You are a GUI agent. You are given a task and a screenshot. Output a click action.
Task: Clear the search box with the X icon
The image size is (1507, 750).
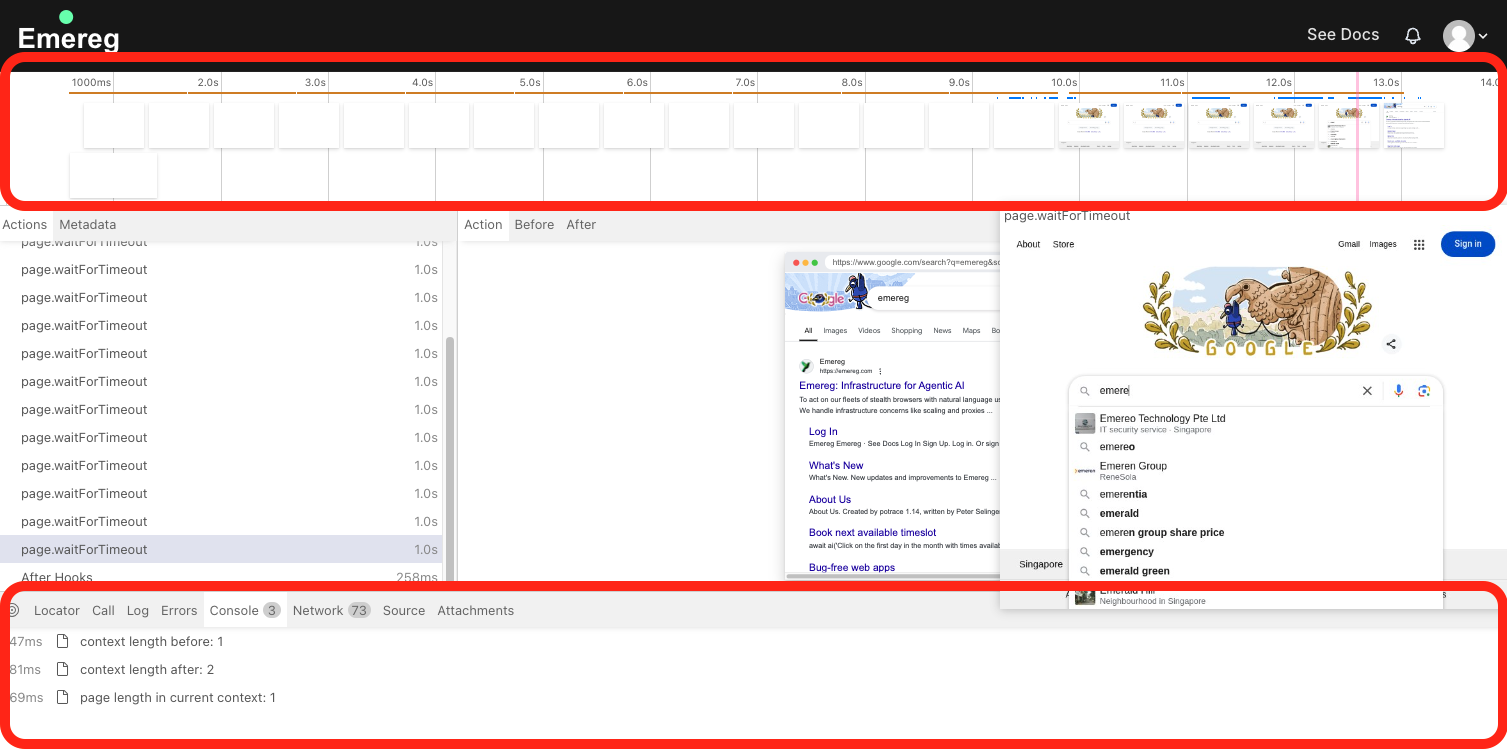pos(1367,391)
